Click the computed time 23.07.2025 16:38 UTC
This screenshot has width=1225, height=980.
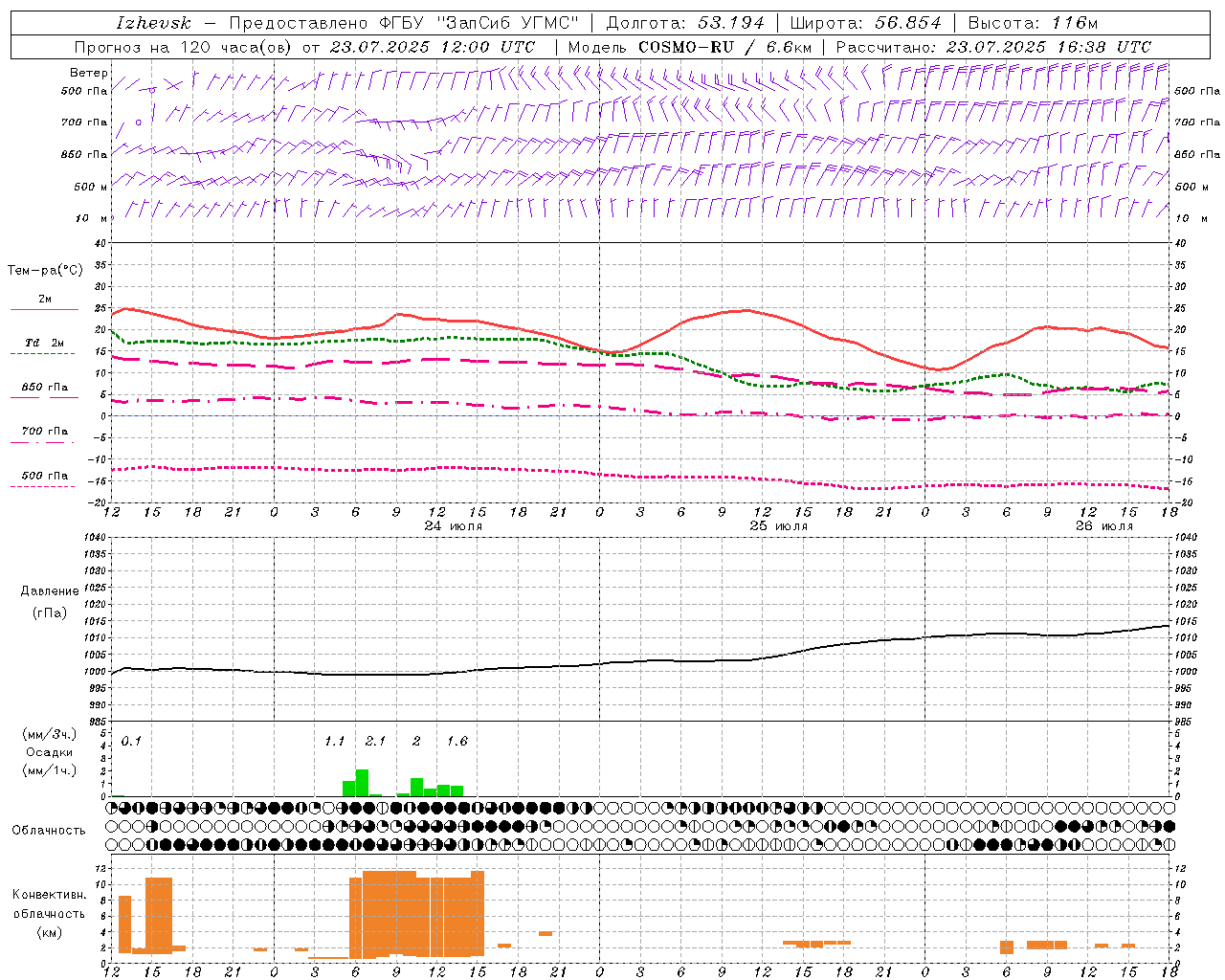(x=1048, y=47)
